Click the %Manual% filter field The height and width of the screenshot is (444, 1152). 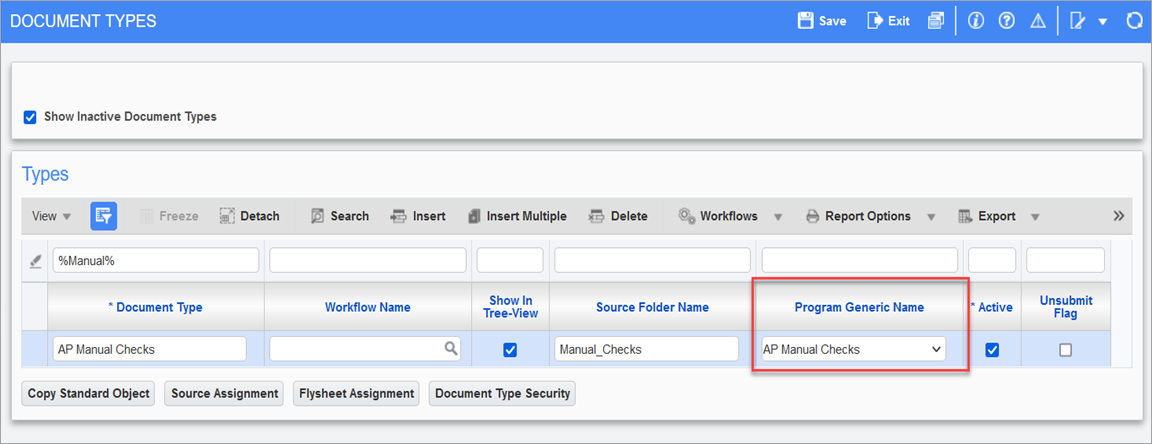click(x=156, y=260)
